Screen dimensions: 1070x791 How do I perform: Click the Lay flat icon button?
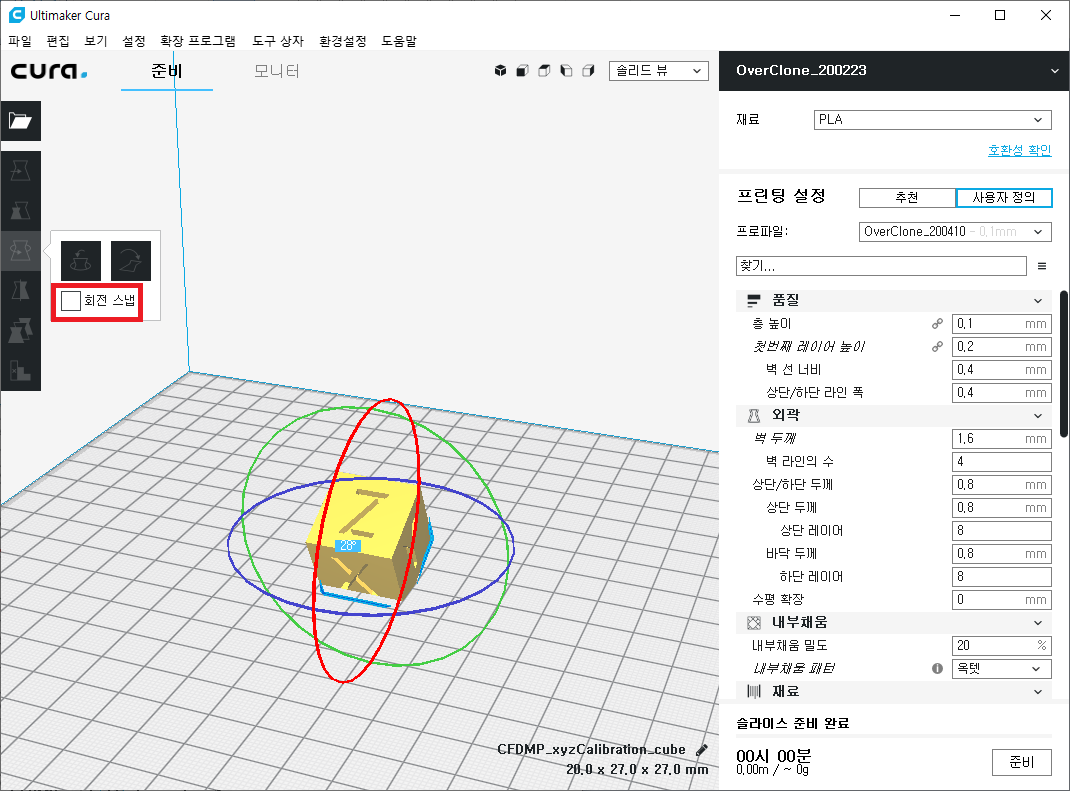point(131,261)
